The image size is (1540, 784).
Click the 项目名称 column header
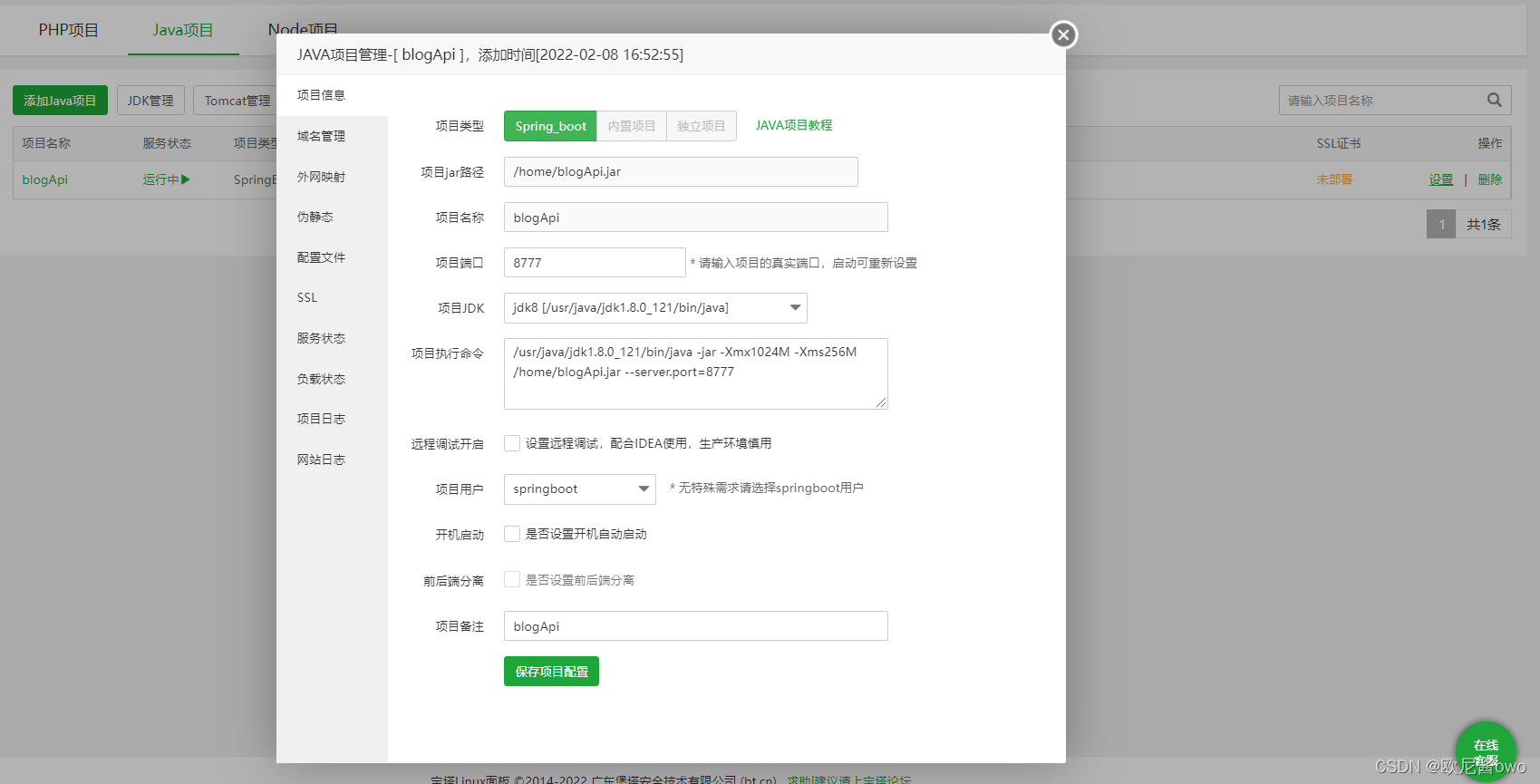click(46, 143)
